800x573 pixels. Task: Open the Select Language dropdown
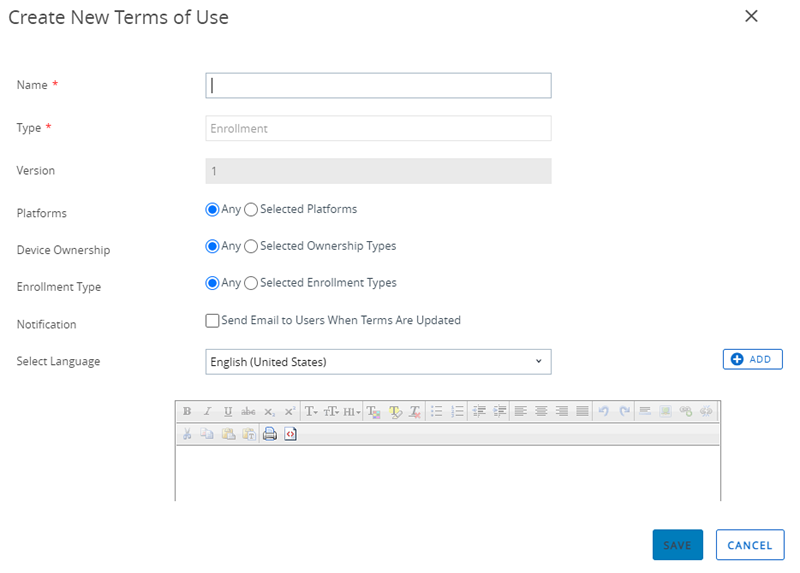point(378,362)
